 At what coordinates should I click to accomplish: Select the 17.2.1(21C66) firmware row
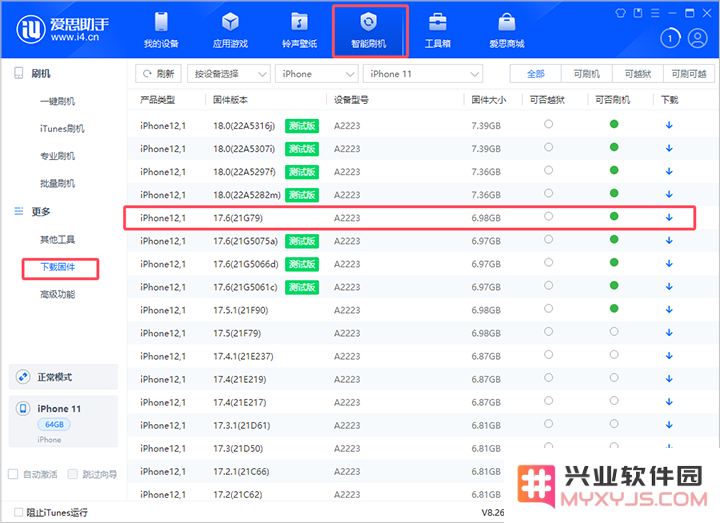(x=315, y=471)
